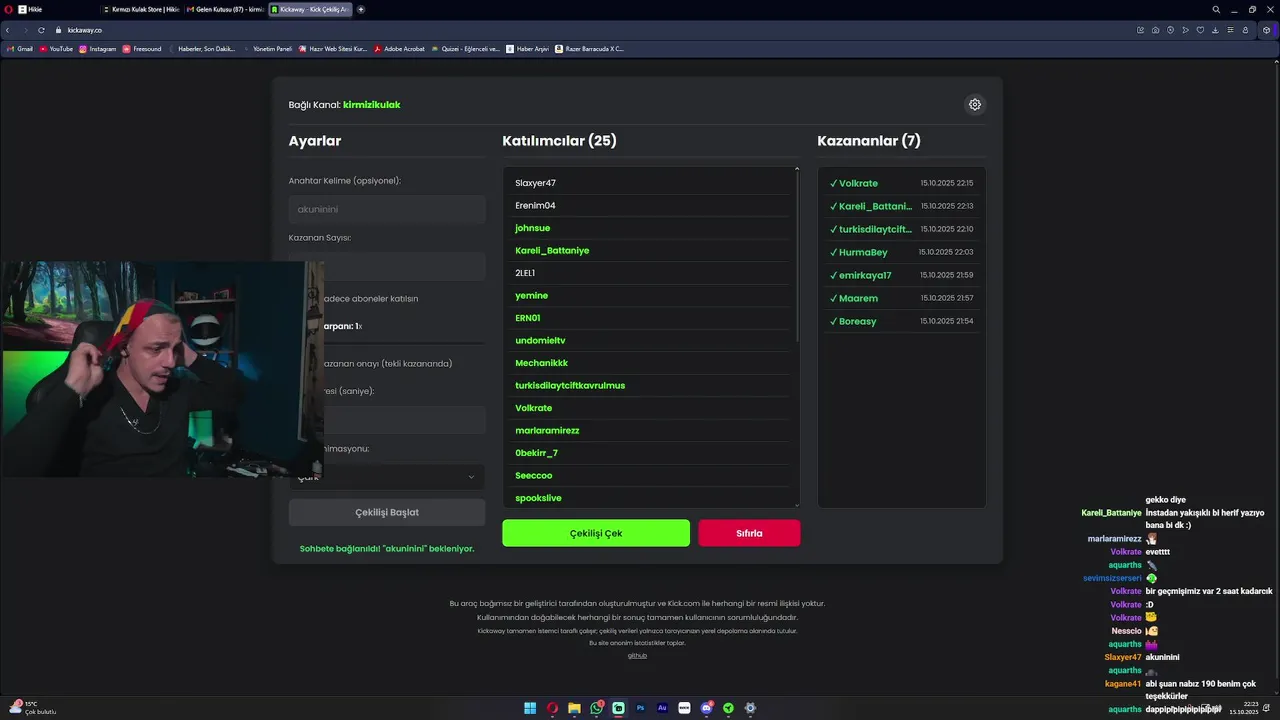Screen dimensions: 1280x720
Task: Open the Yönetim Paneli bookmark
Action: coord(267,48)
